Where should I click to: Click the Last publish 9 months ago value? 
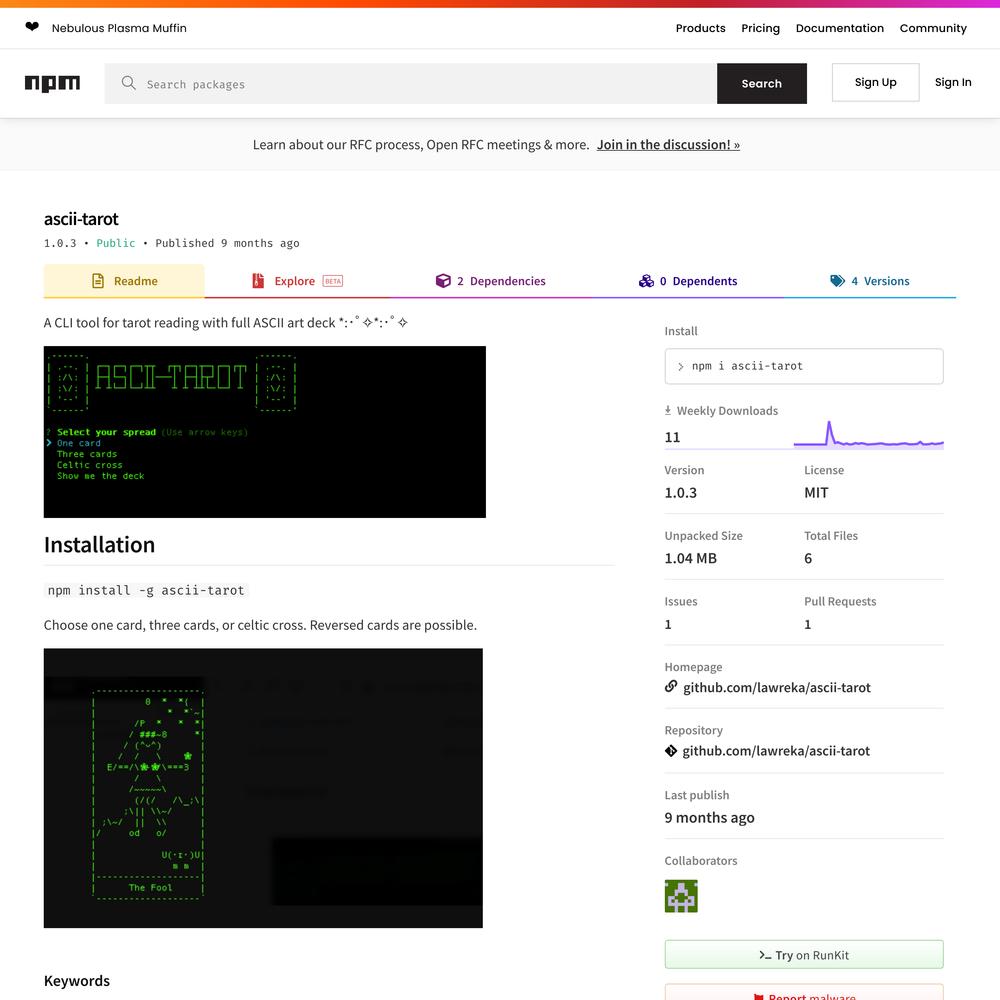(x=709, y=818)
